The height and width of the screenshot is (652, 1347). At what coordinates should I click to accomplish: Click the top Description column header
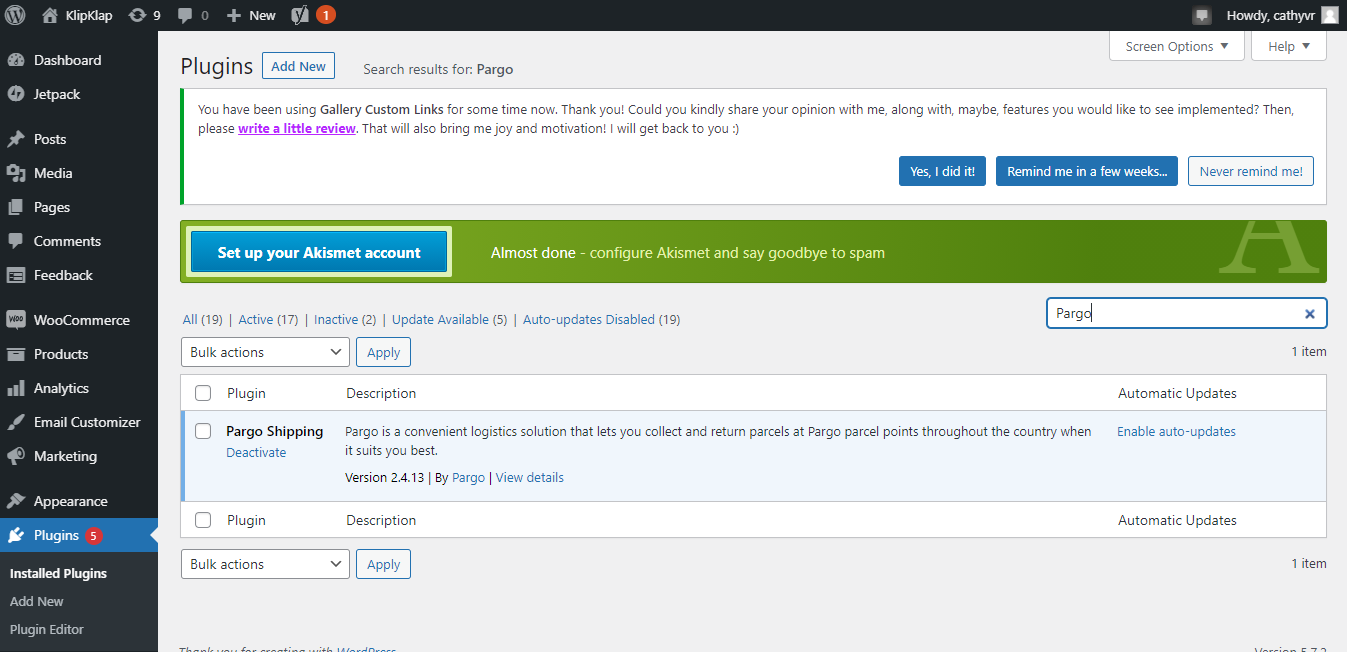coord(381,393)
